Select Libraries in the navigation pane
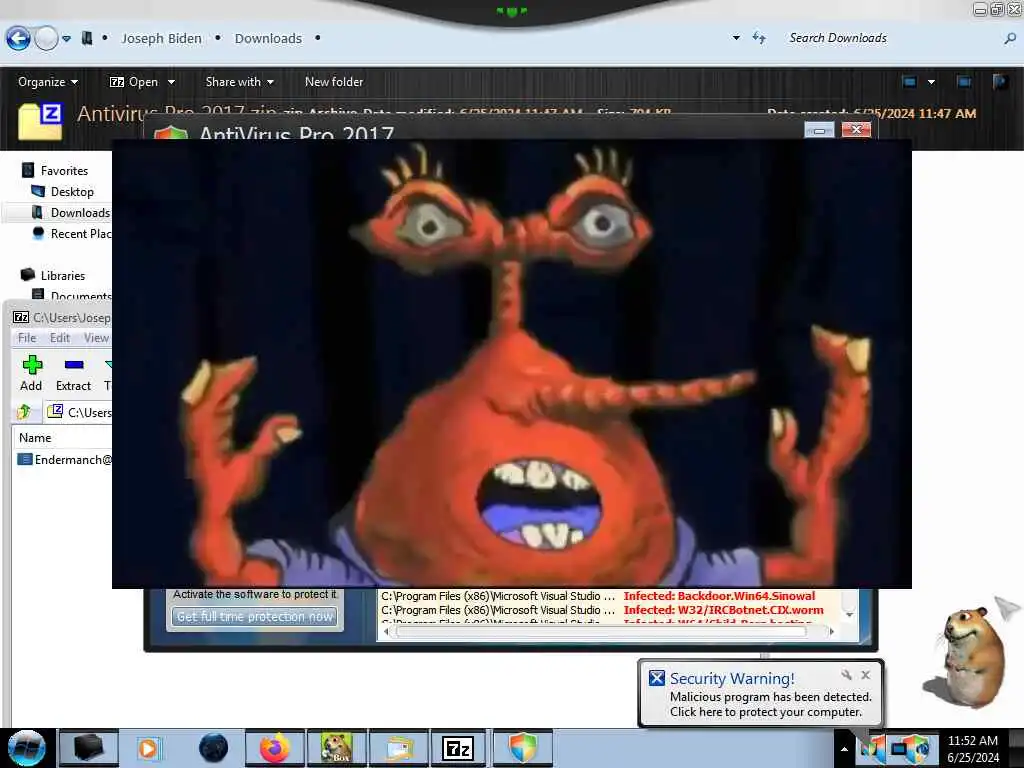The height and width of the screenshot is (768, 1024). 54,275
